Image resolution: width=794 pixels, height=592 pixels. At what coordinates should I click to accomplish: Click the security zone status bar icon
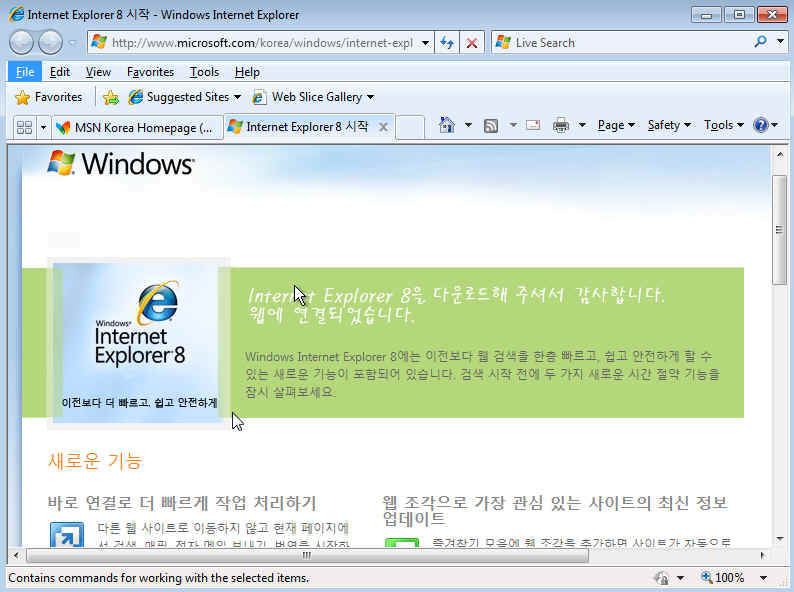pos(661,578)
